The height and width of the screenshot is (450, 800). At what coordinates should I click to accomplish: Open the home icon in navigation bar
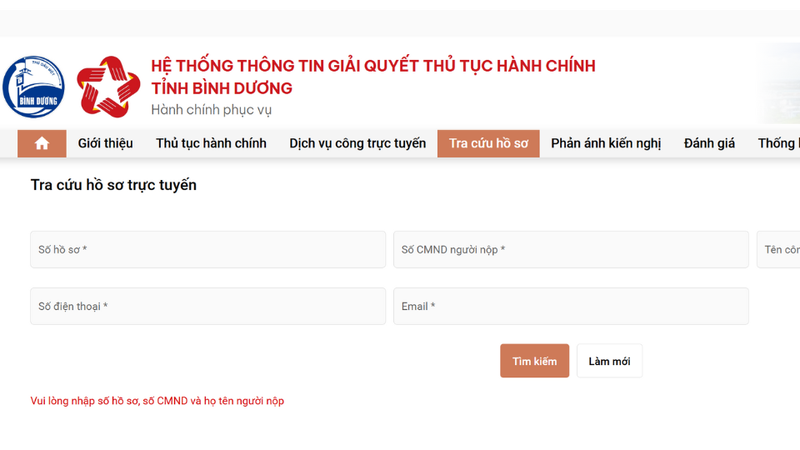[x=42, y=143]
